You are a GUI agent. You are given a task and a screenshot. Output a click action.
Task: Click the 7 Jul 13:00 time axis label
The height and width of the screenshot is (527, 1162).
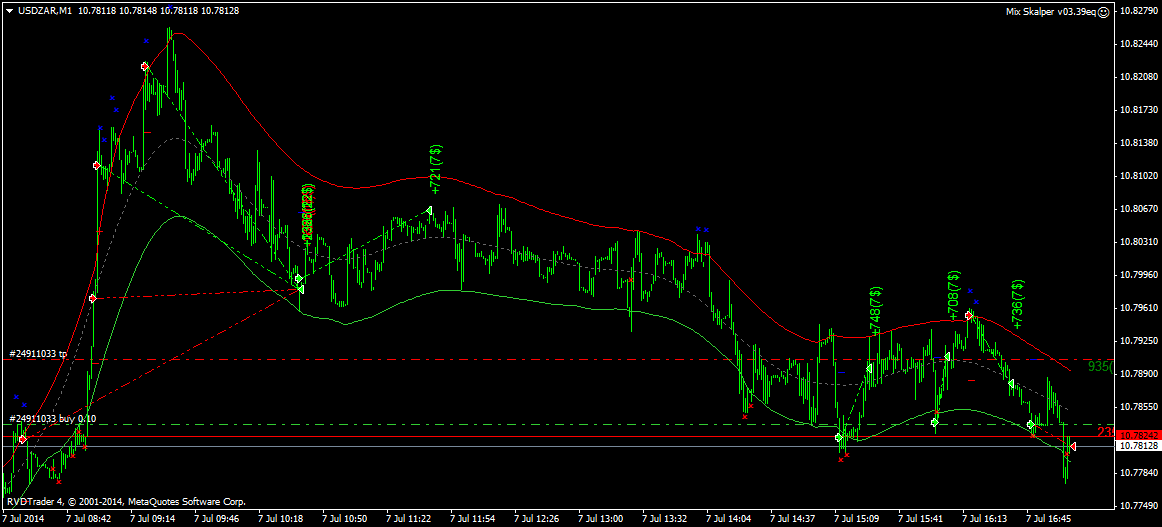click(x=601, y=519)
